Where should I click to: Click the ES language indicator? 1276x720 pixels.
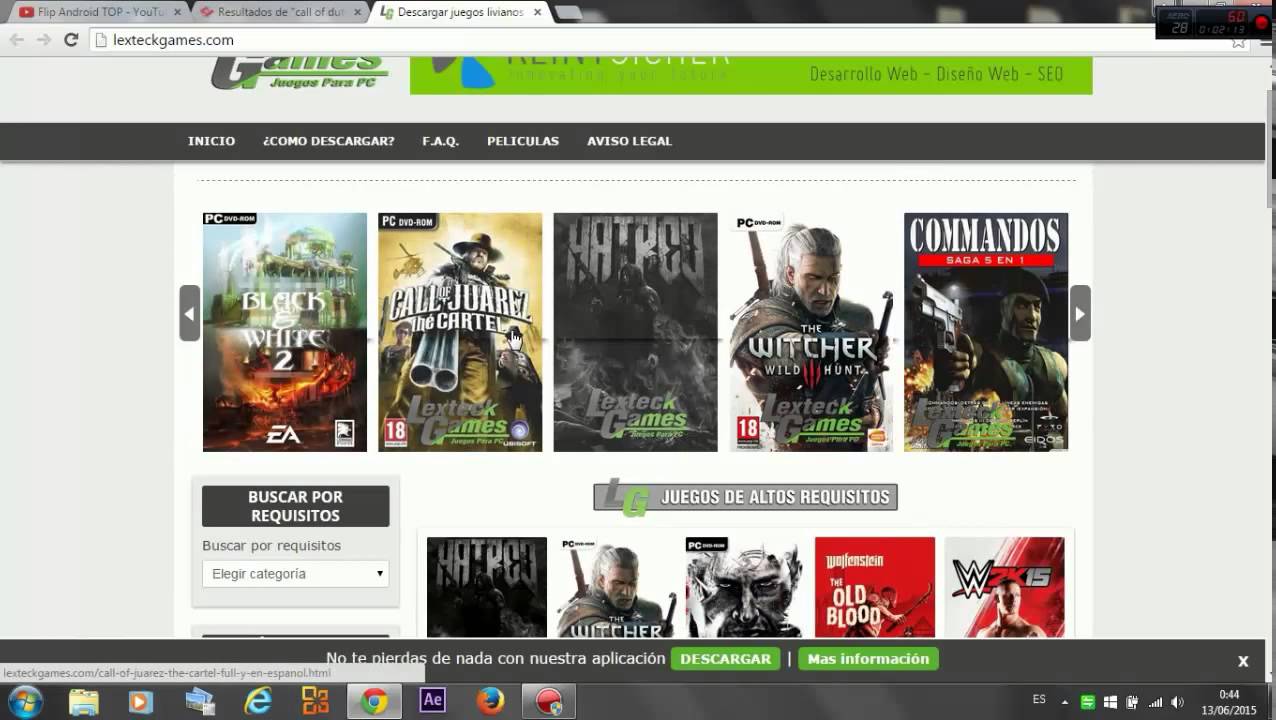click(1039, 700)
